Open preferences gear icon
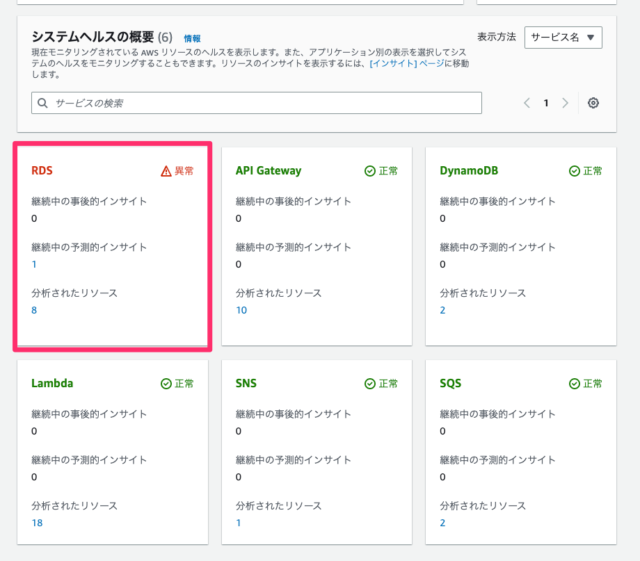 593,103
